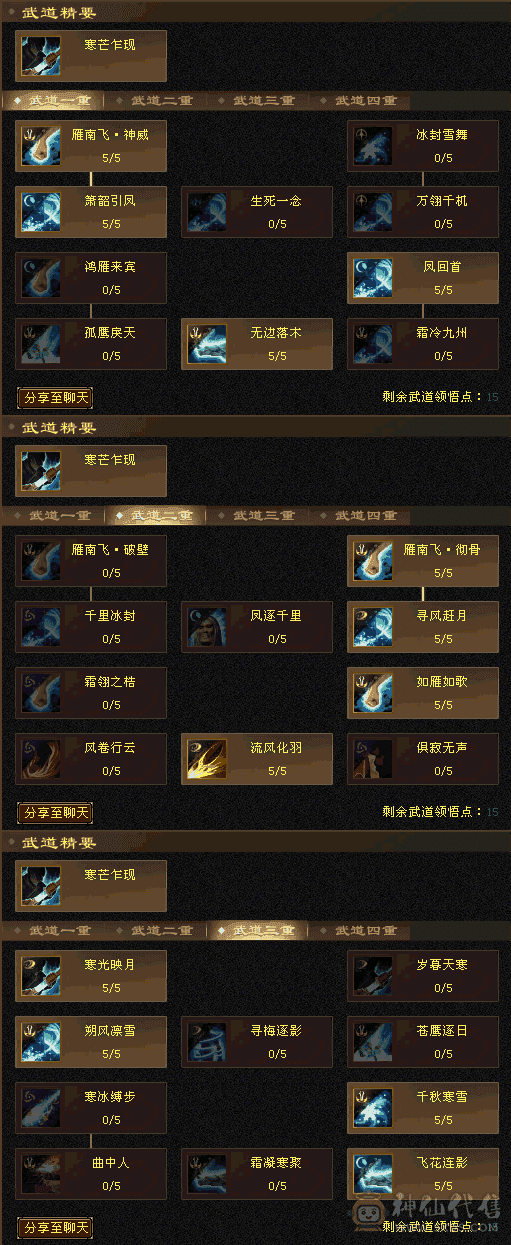Viewport: 511px width, 1245px height.
Task: Choose the 千秋寒雪 skill icon
Action: click(372, 1107)
